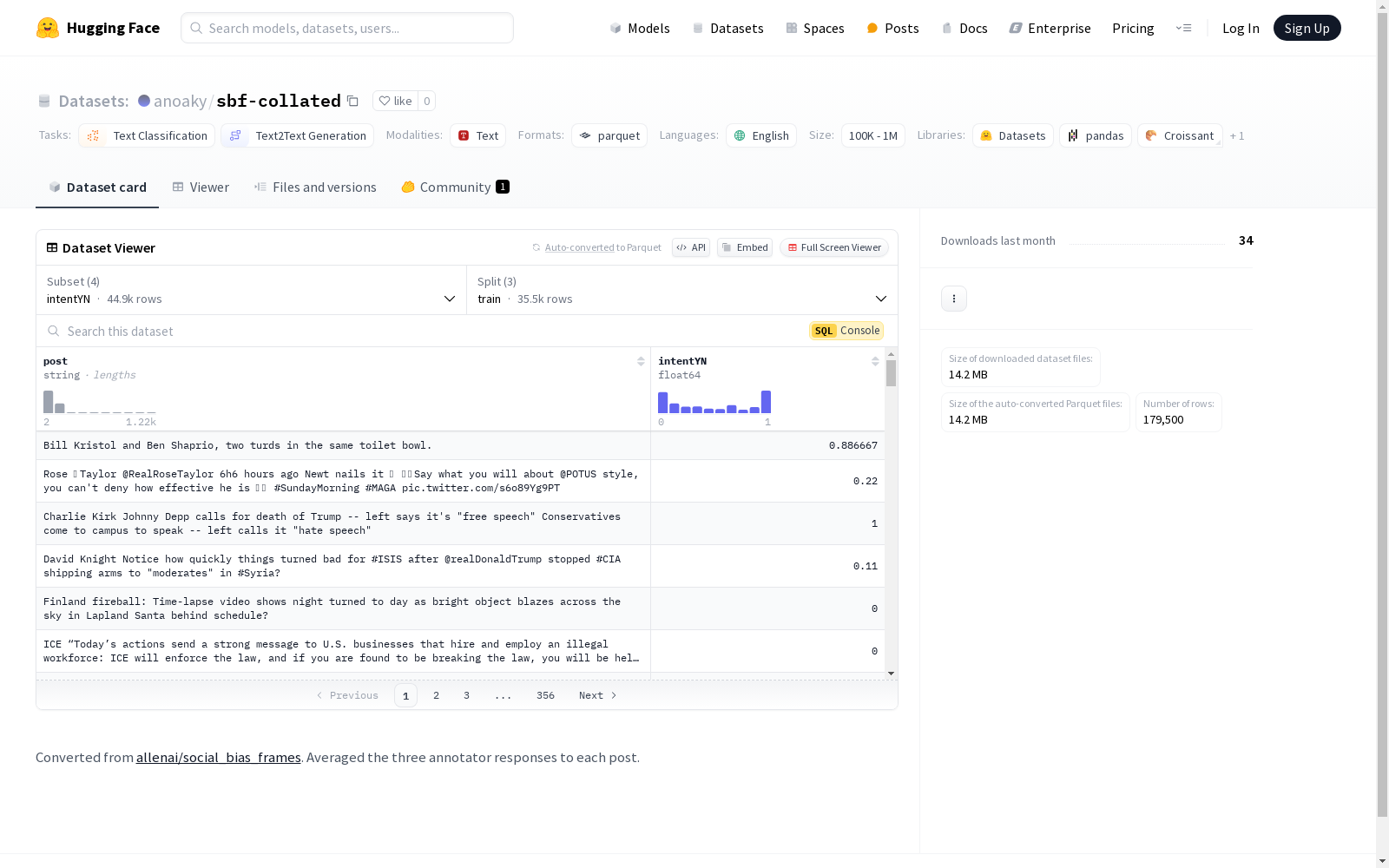Screen dimensions: 1389x868
Task: Open the three-dot options menu in sidebar
Action: (954, 299)
